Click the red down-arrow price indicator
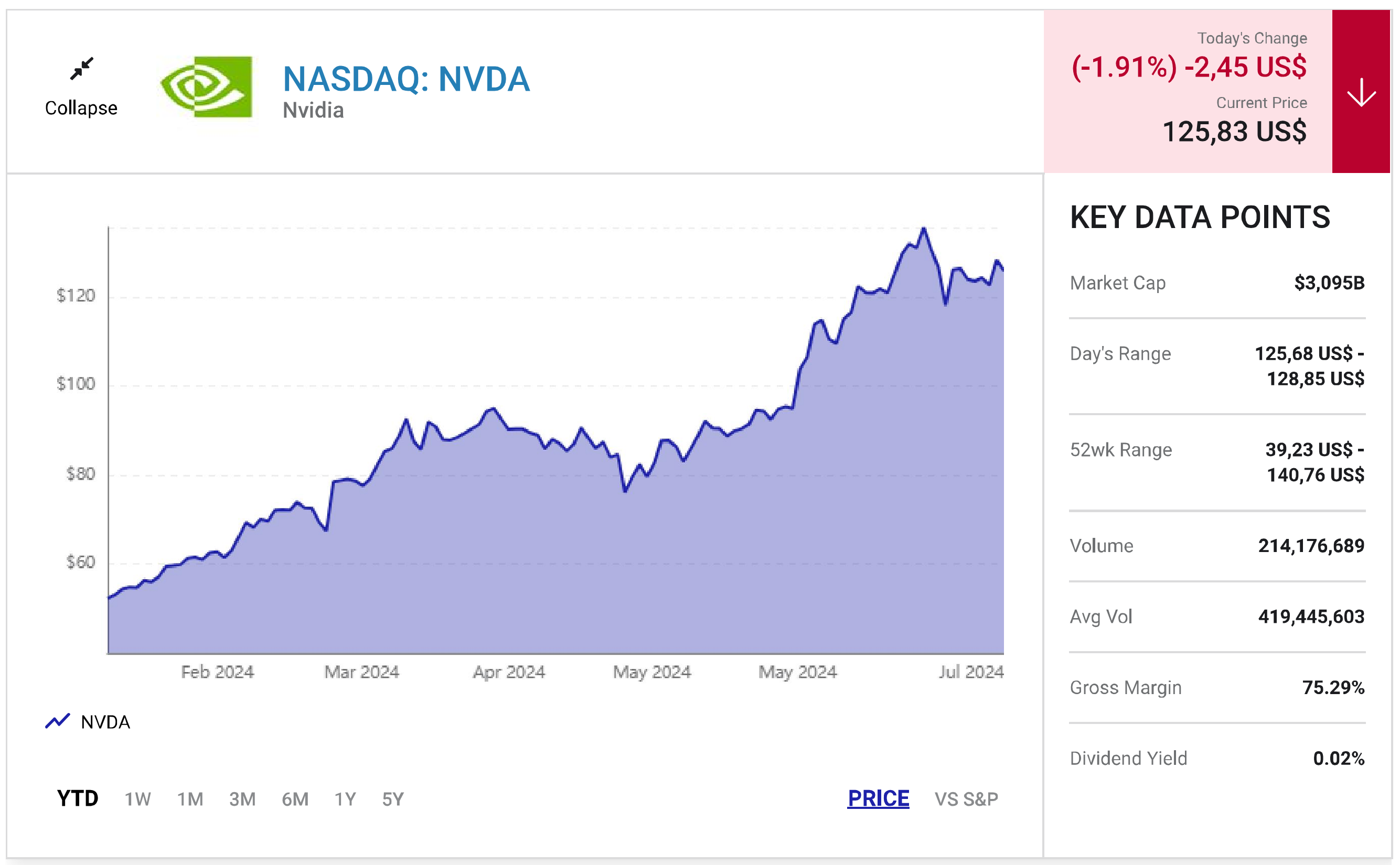This screenshot has width=1400, height=865. pos(1361,92)
